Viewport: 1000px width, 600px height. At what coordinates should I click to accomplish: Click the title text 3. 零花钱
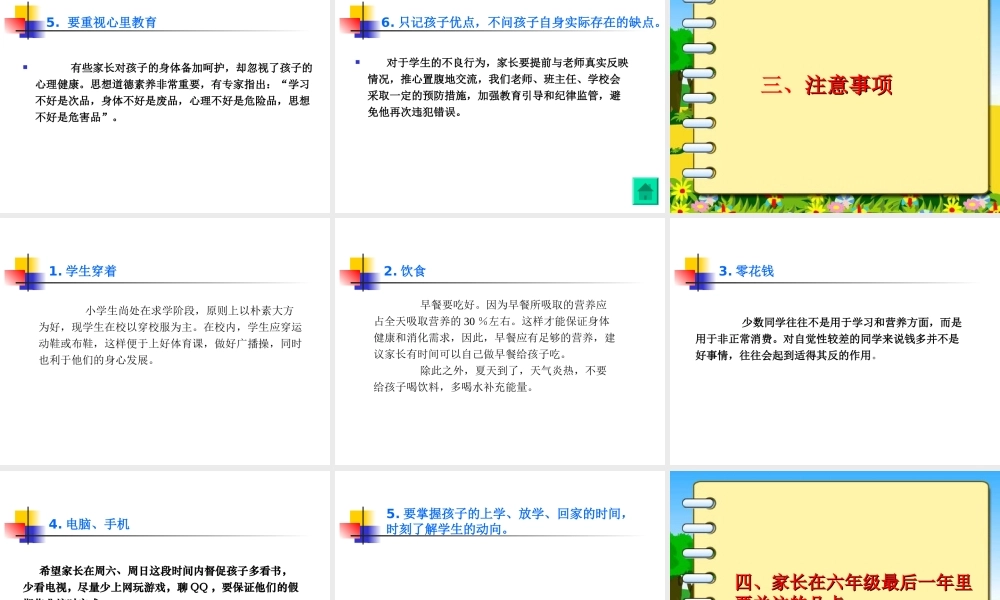(746, 270)
